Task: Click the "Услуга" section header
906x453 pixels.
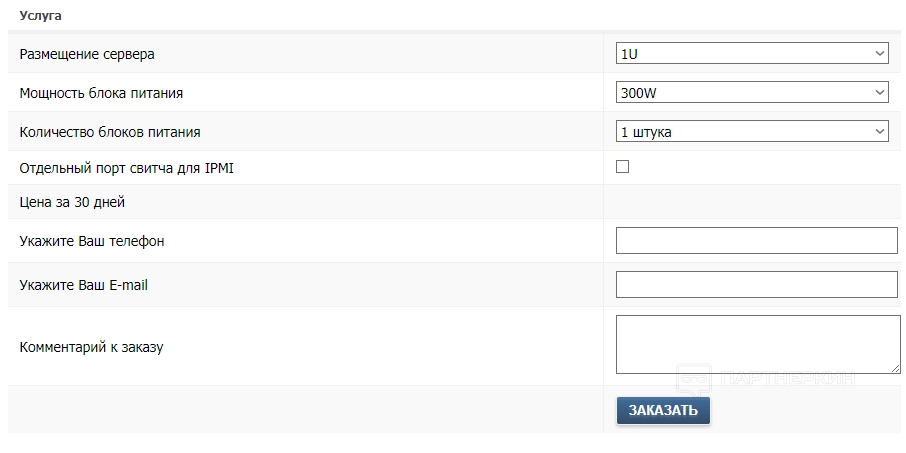Action: (40, 16)
